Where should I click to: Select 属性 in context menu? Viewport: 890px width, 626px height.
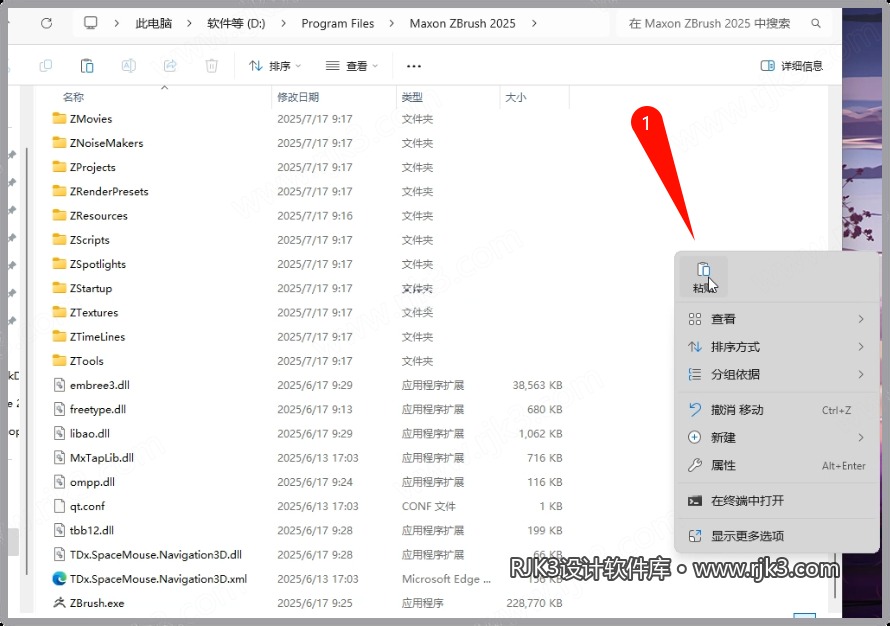click(x=776, y=465)
